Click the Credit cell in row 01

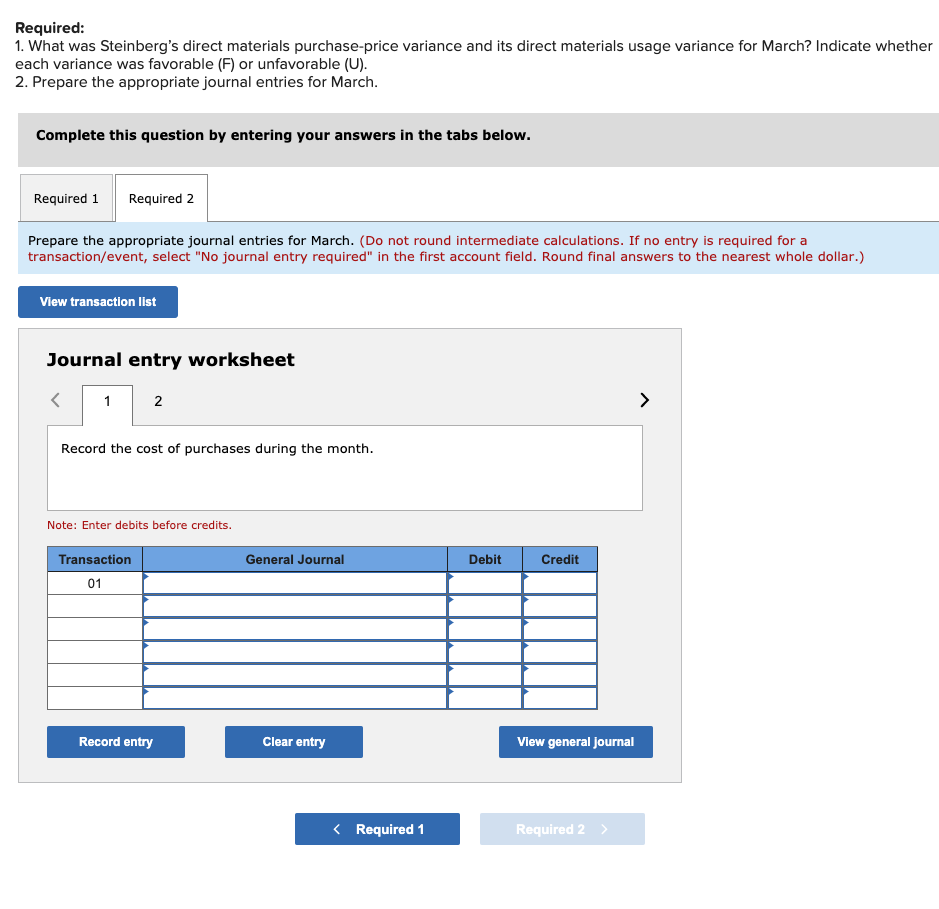[560, 583]
